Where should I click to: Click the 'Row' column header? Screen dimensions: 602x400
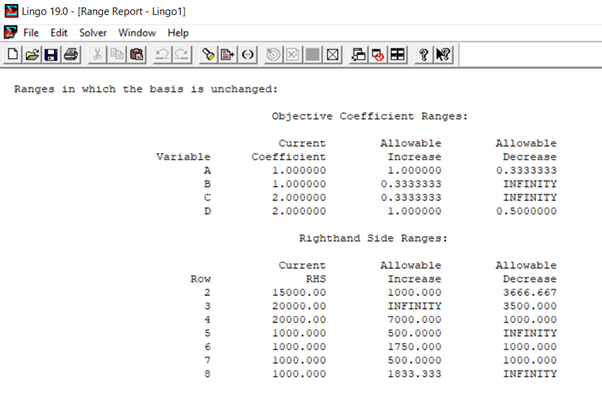(x=200, y=279)
